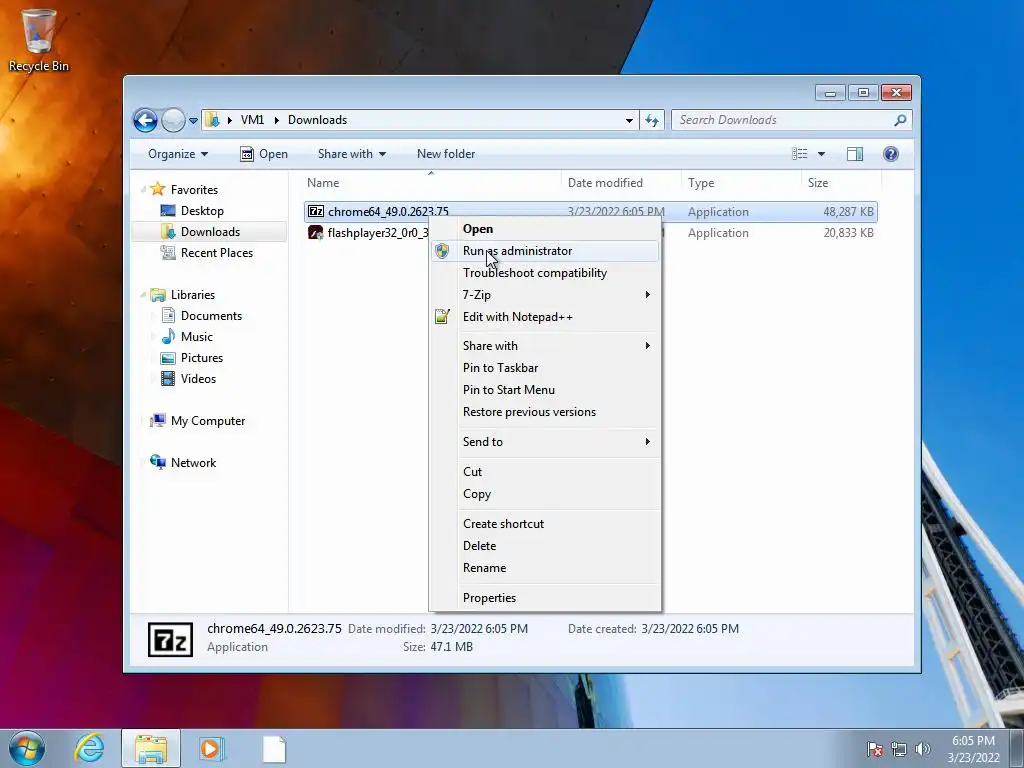
Task: Click the blank document taskbar icon
Action: (274, 749)
